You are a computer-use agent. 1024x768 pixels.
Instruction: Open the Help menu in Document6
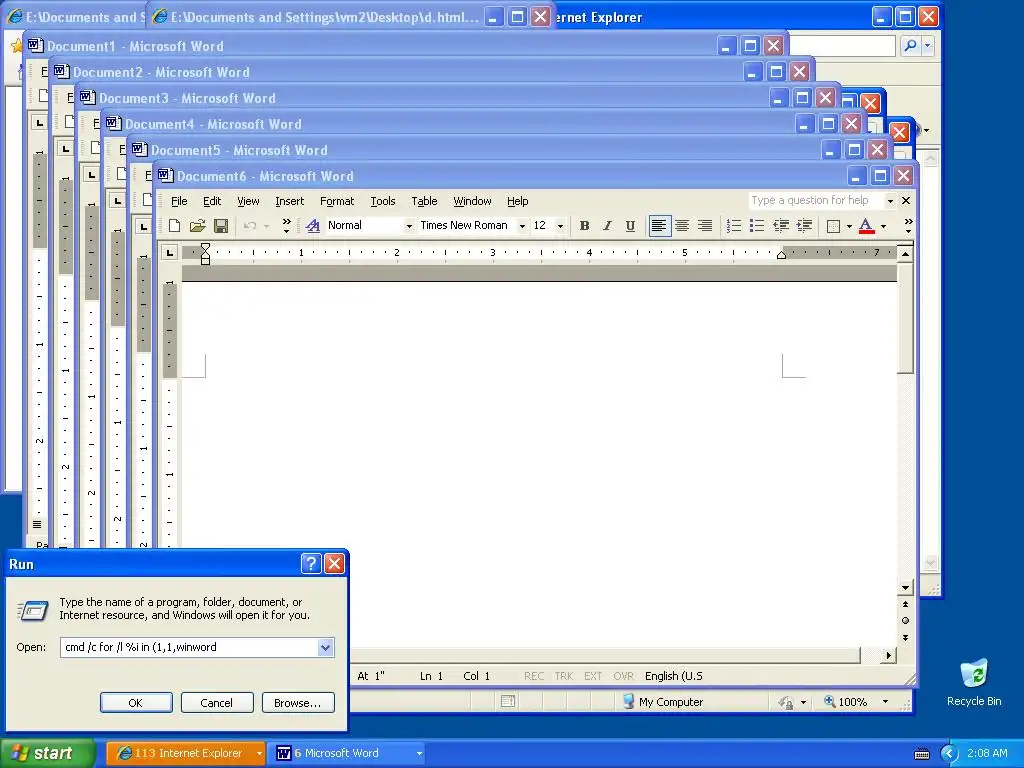click(517, 201)
